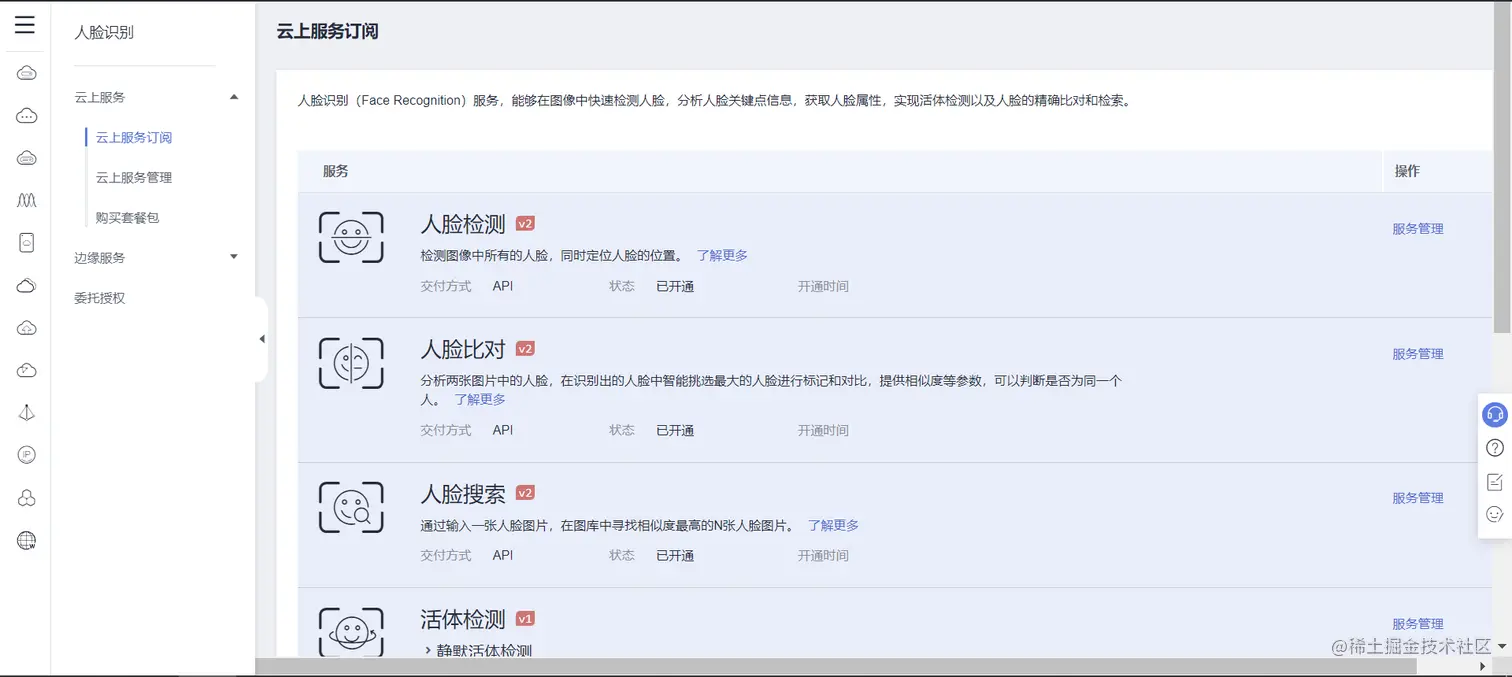Click the 人脸搜索 service title
The image size is (1512, 677).
pyautogui.click(x=463, y=494)
